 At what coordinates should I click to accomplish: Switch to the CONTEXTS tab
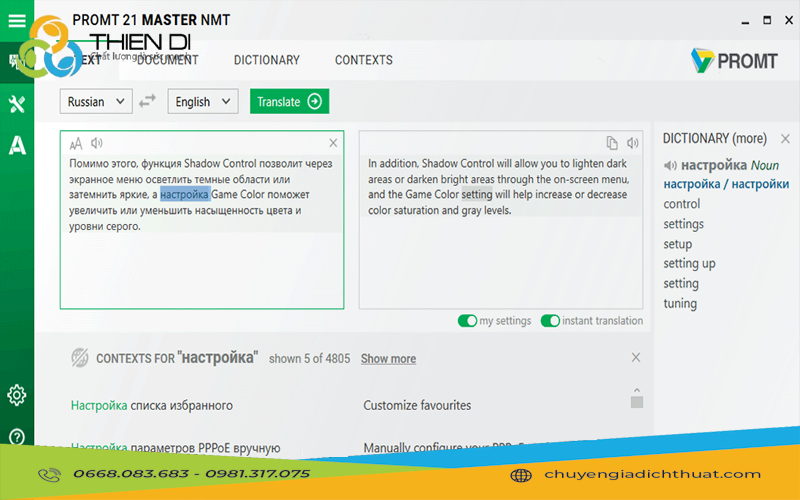pos(363,60)
